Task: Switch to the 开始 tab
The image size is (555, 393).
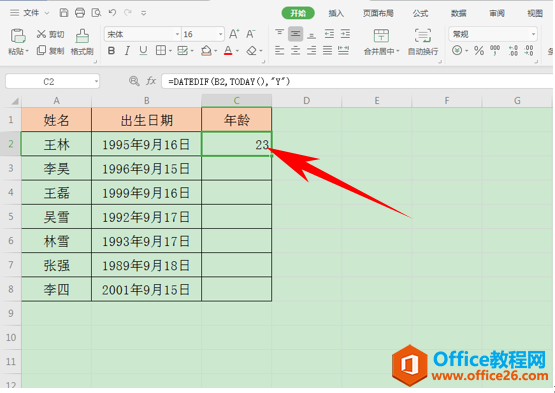Action: pyautogui.click(x=298, y=13)
